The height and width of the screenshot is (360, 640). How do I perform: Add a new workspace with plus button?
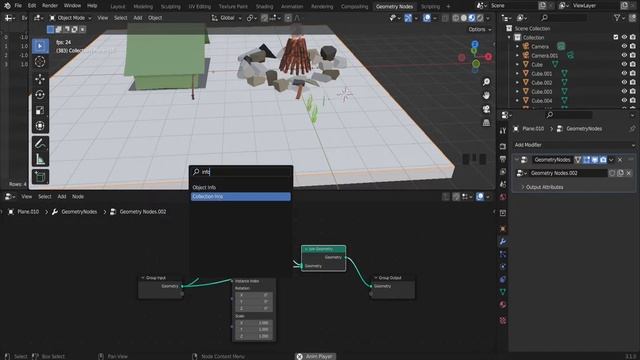click(x=448, y=7)
